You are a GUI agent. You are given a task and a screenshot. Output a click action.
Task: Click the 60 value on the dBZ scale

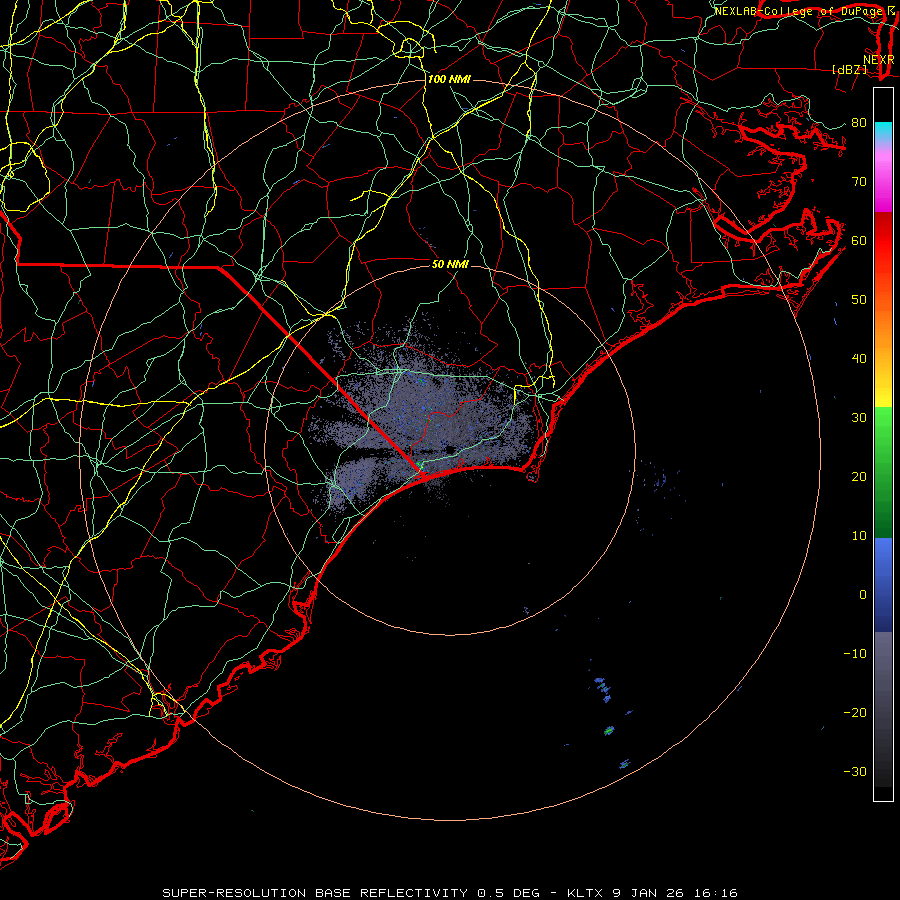tap(859, 240)
